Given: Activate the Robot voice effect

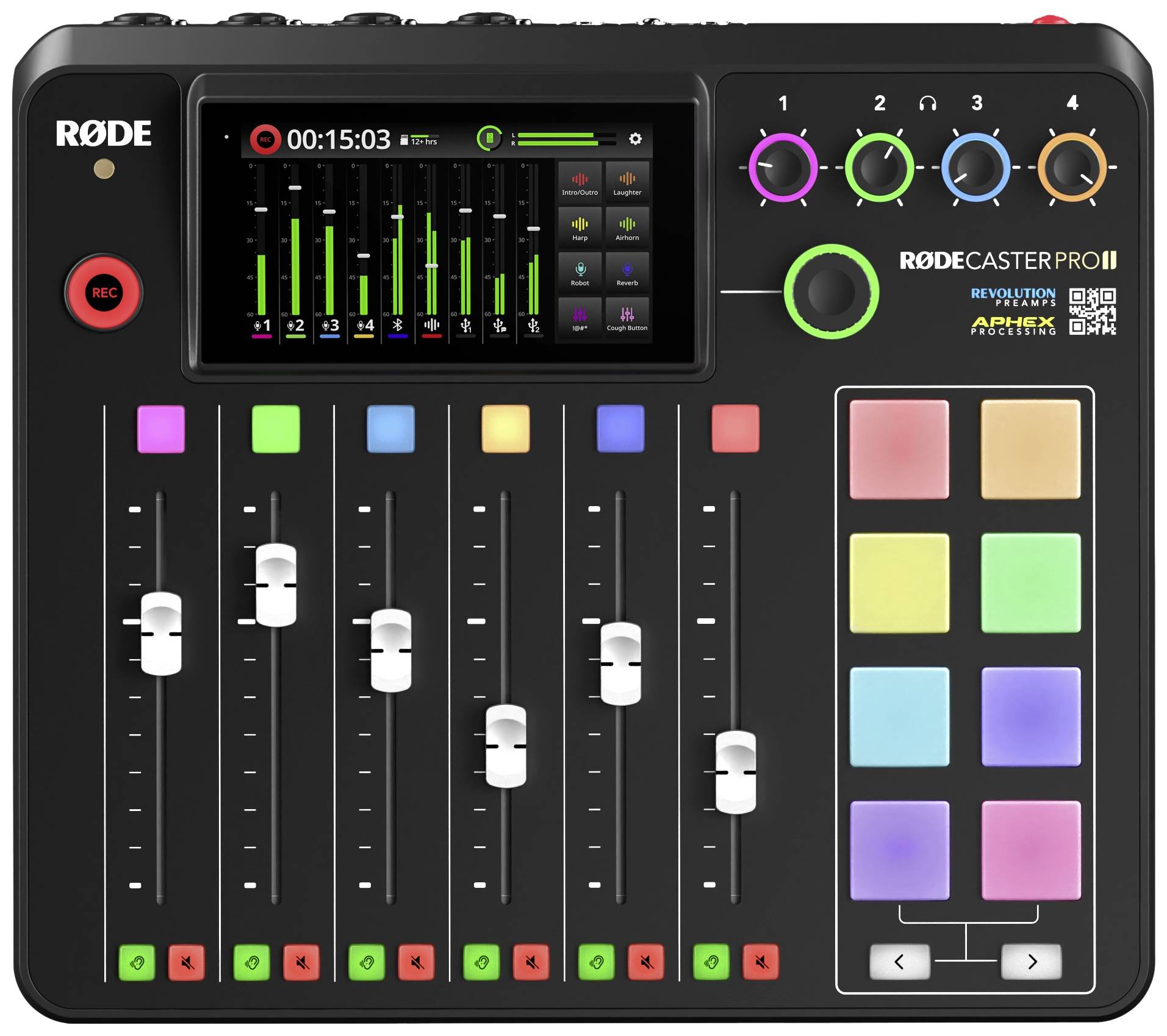Looking at the screenshot, I should [580, 273].
